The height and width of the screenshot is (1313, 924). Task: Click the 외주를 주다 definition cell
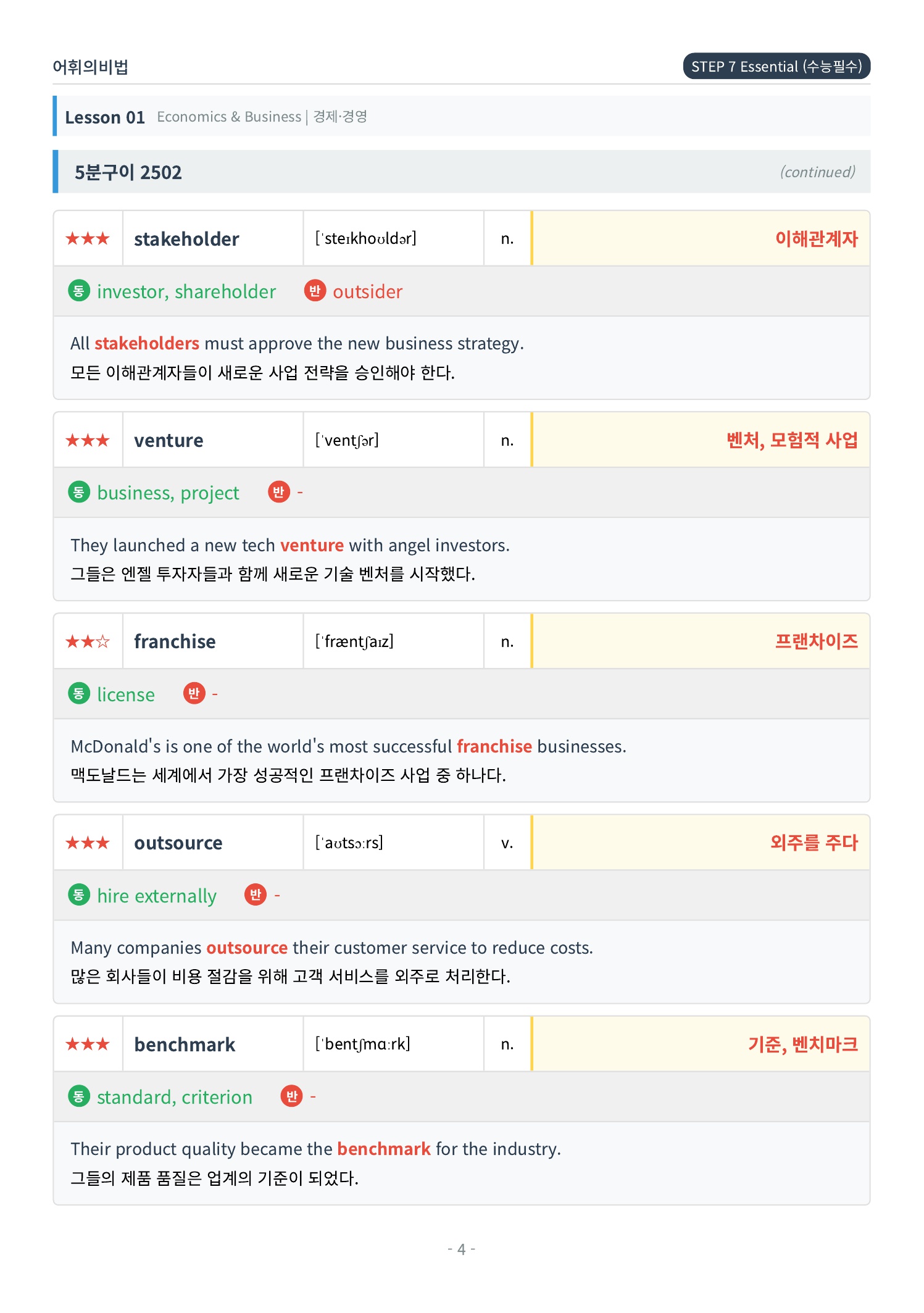[x=701, y=843]
